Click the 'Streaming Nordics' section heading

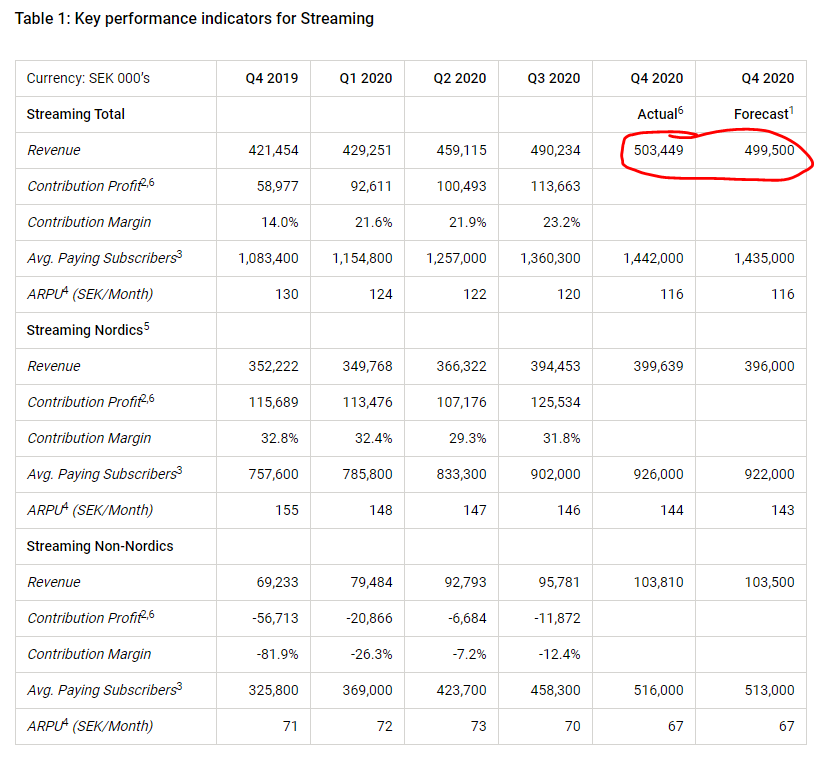pyautogui.click(x=84, y=330)
